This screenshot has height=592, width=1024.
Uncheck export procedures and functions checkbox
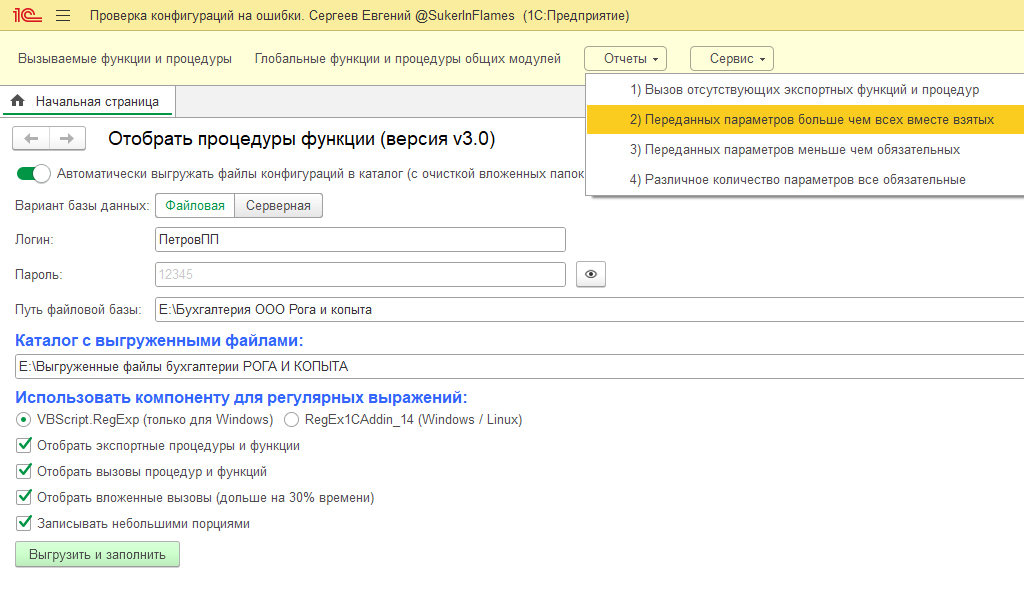[x=24, y=446]
